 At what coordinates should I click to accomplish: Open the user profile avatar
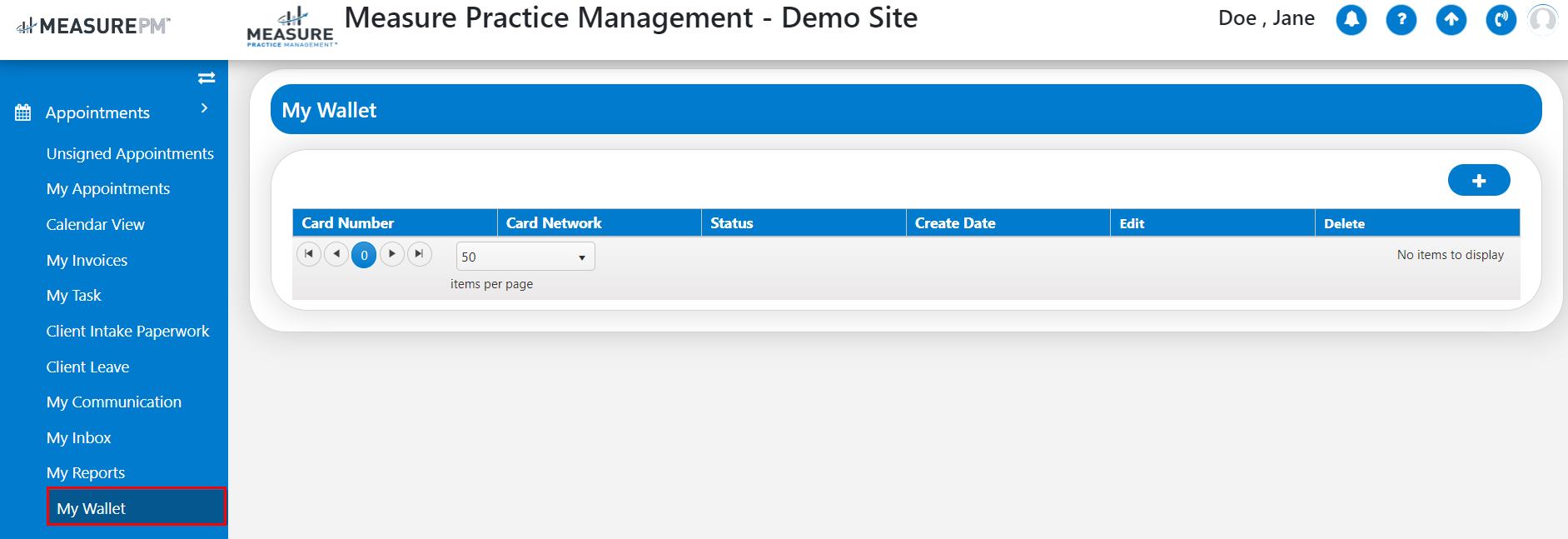1543,20
